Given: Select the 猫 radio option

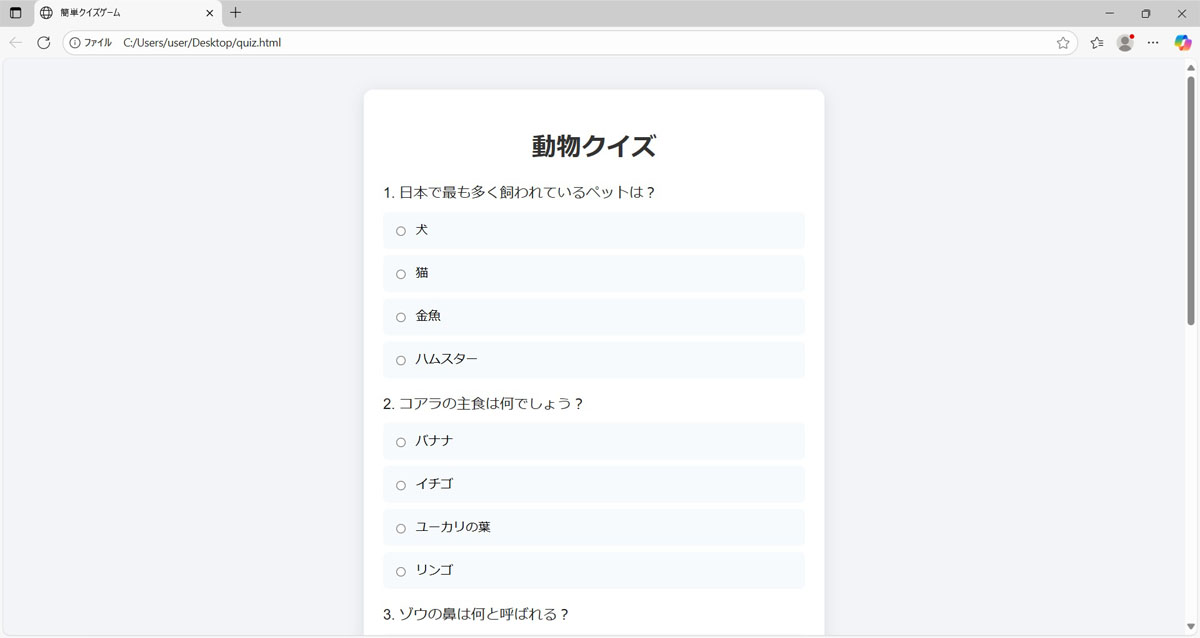Looking at the screenshot, I should click(x=401, y=274).
